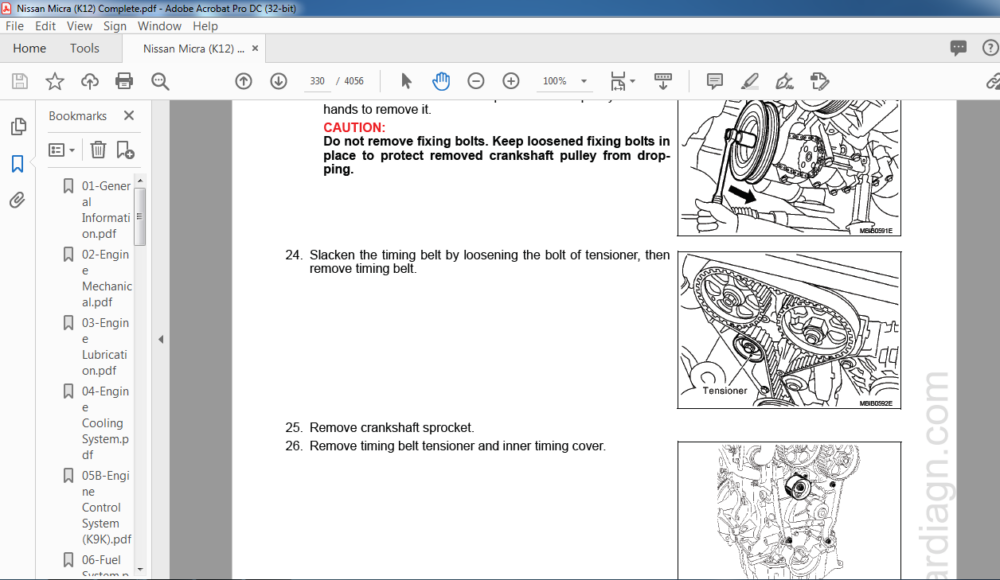The image size is (1000, 580).
Task: Open 02-Engine Mechanical.pdf bookmark
Action: (x=106, y=278)
